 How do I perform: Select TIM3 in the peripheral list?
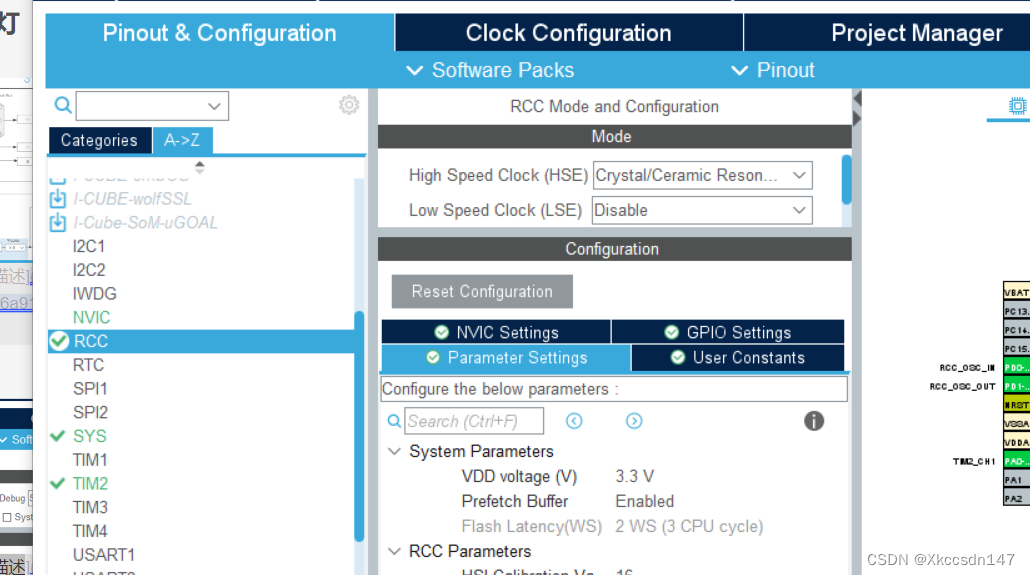click(90, 507)
